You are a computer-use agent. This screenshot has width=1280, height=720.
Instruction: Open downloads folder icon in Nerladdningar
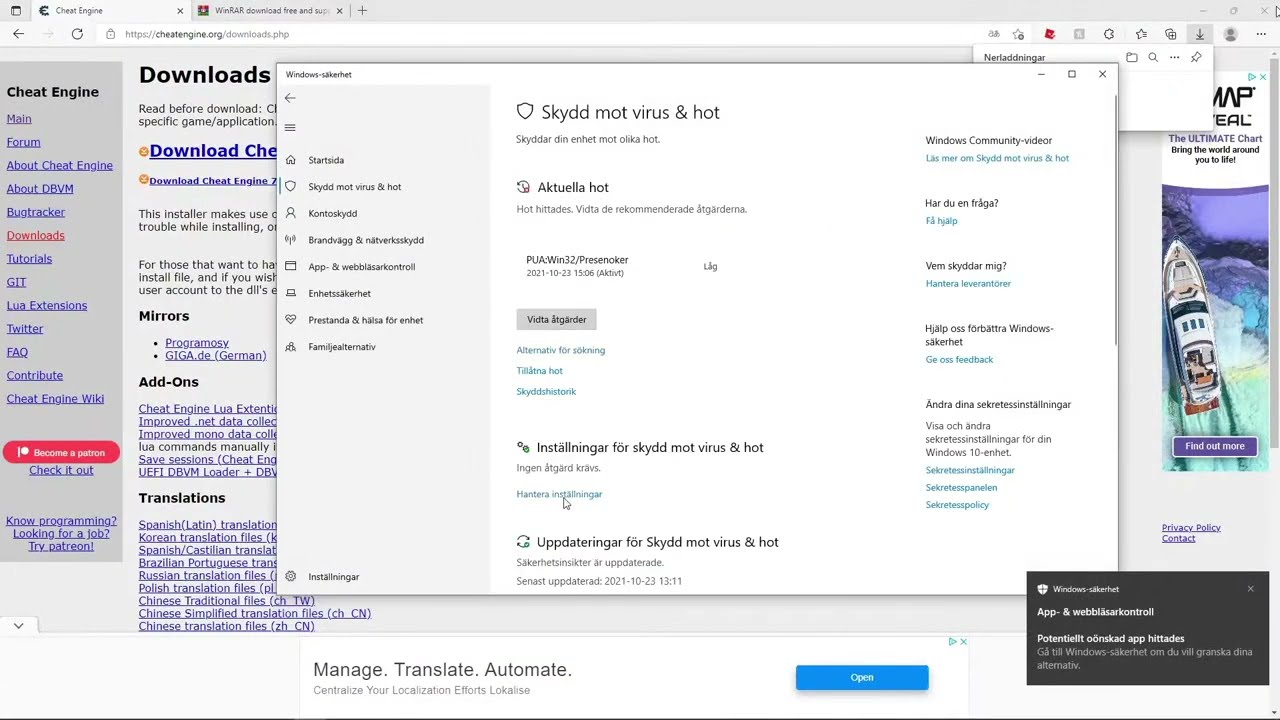coord(1131,58)
